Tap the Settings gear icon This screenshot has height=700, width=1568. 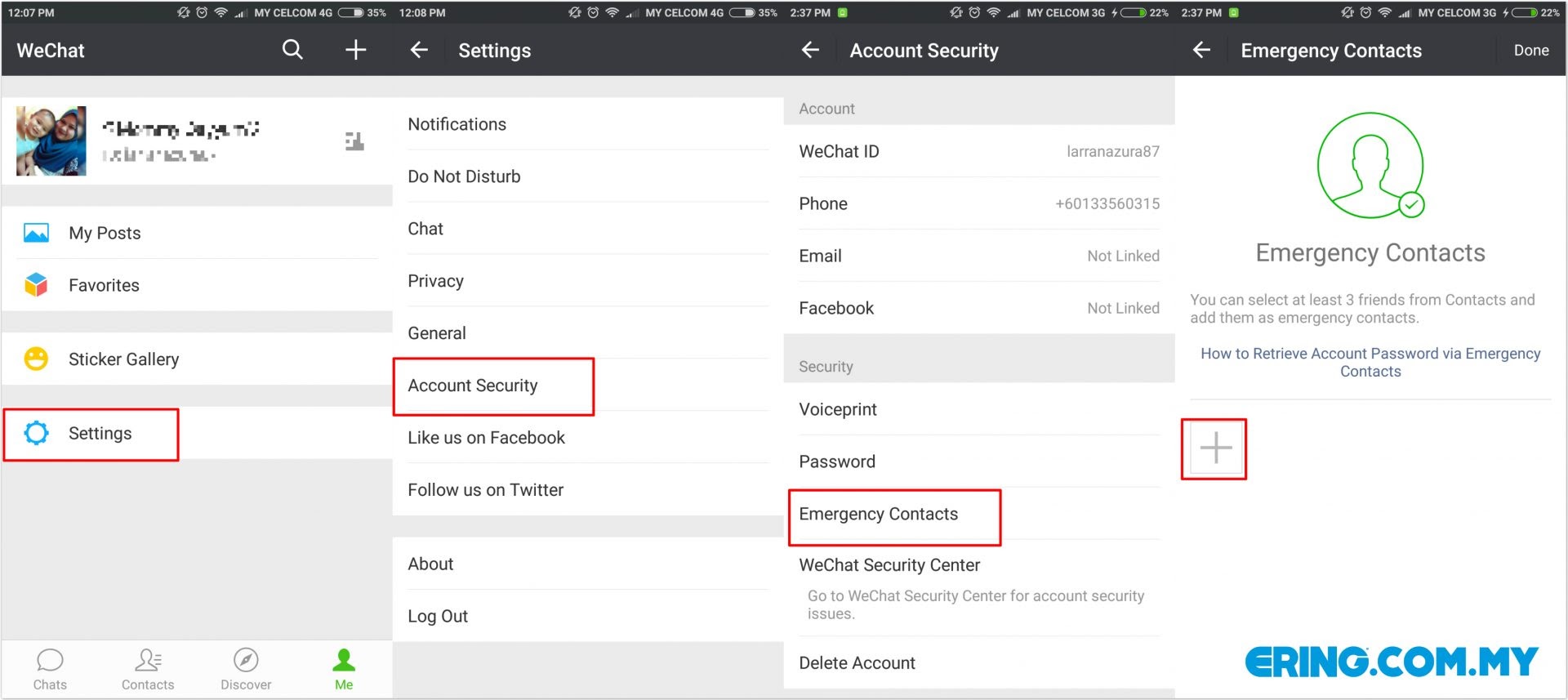(x=36, y=433)
